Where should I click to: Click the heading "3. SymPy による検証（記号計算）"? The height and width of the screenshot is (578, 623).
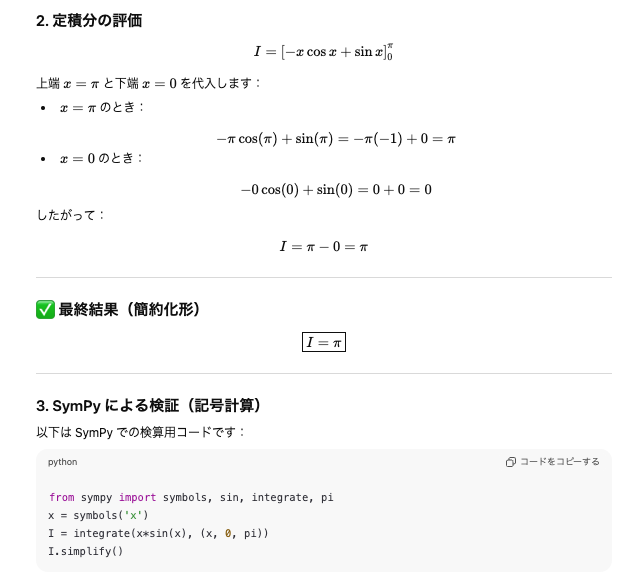148,405
